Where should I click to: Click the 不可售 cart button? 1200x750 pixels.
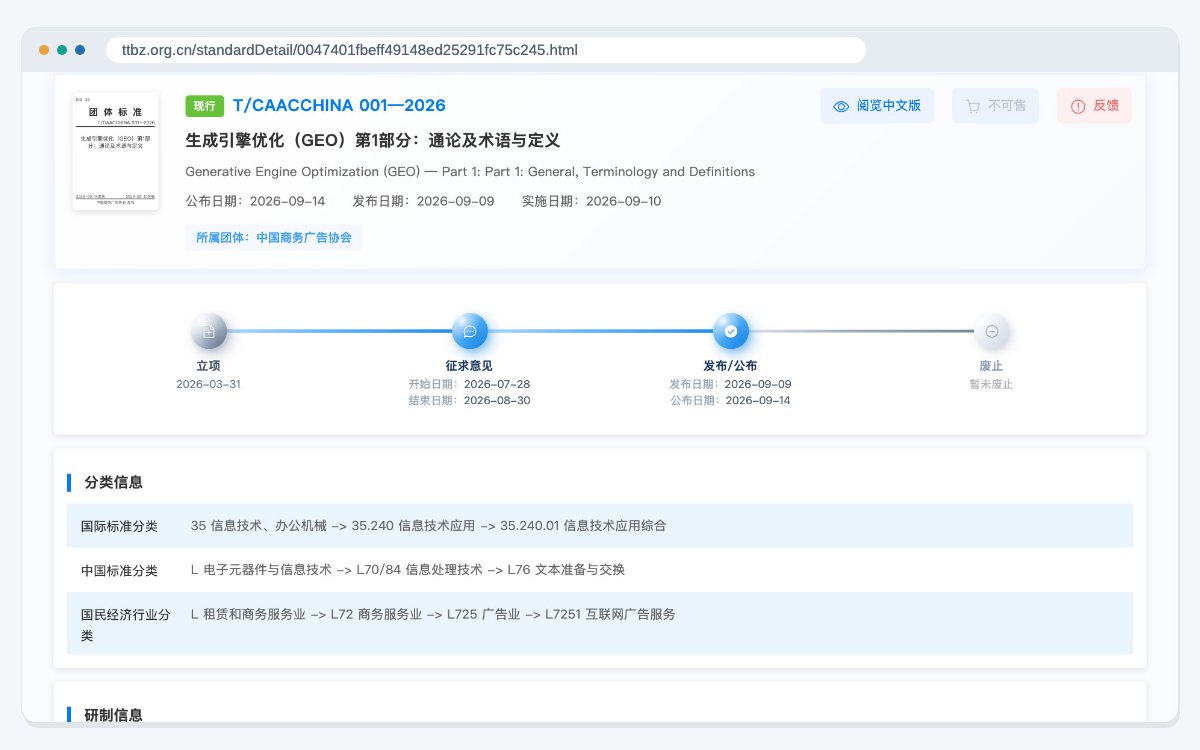coord(995,106)
